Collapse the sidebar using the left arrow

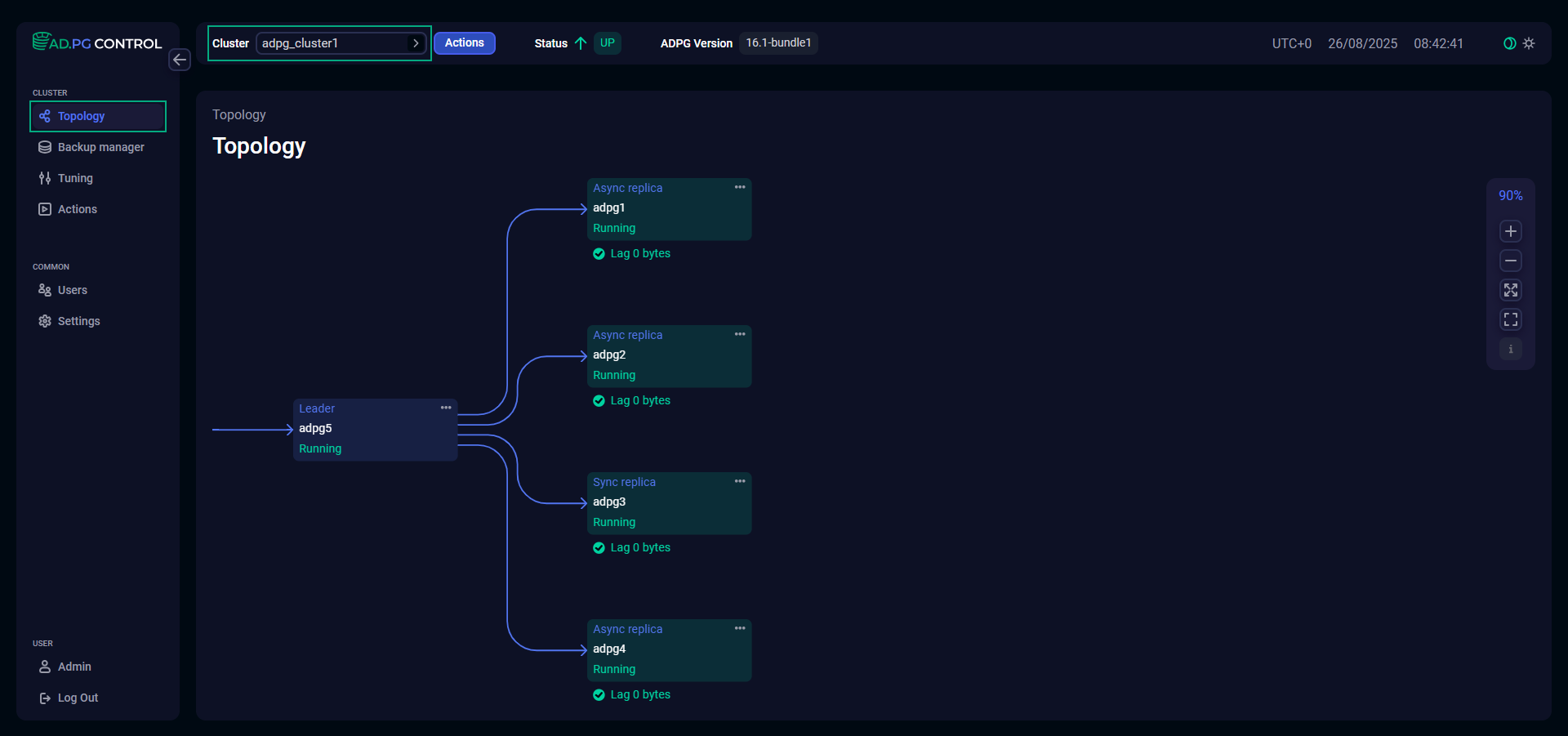click(180, 60)
